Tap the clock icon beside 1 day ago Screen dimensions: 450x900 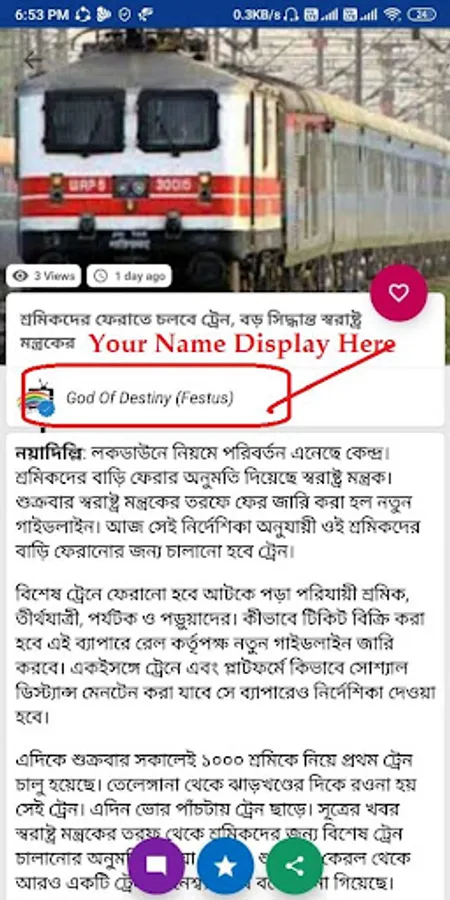pyautogui.click(x=100, y=276)
